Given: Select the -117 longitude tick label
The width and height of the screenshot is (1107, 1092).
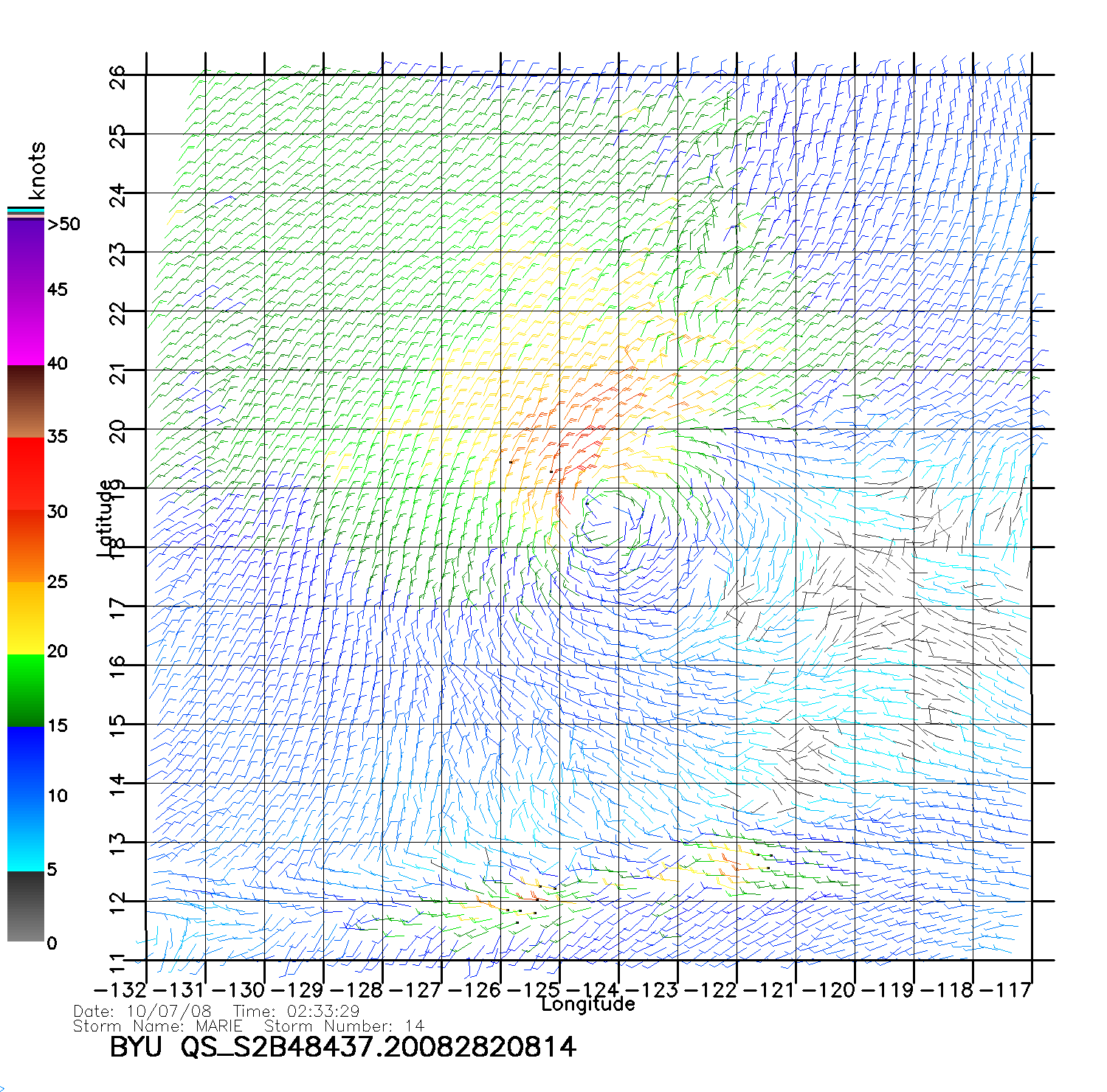Looking at the screenshot, I should pyautogui.click(x=1006, y=990).
